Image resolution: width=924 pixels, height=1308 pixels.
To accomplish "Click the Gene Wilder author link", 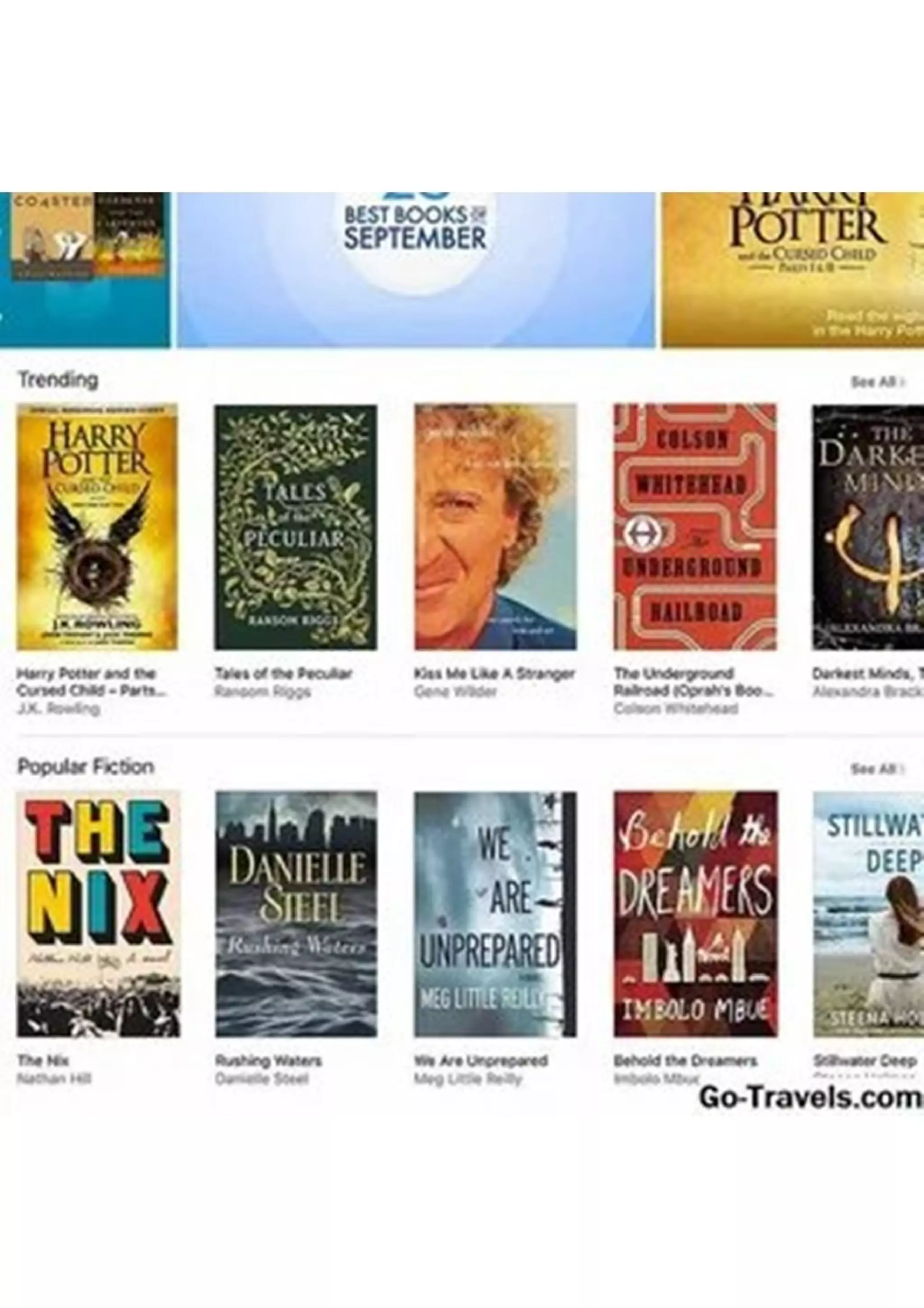I will [455, 691].
